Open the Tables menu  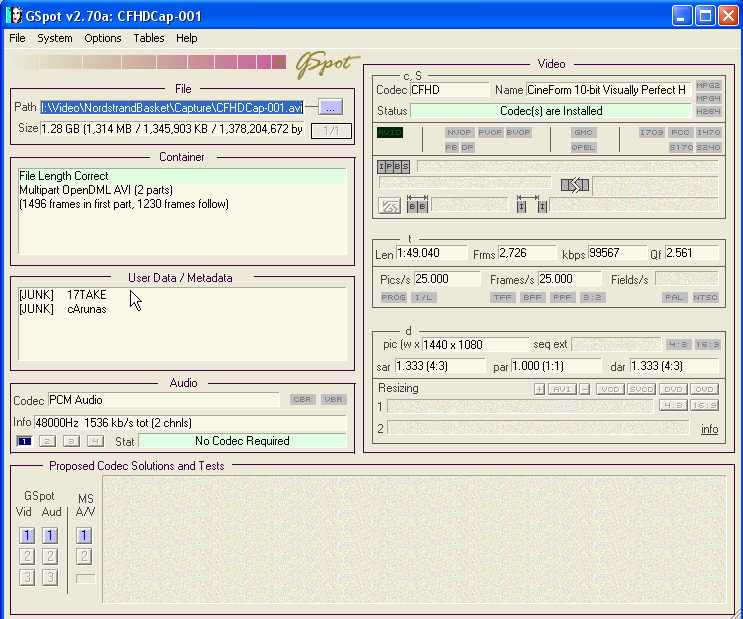click(149, 38)
